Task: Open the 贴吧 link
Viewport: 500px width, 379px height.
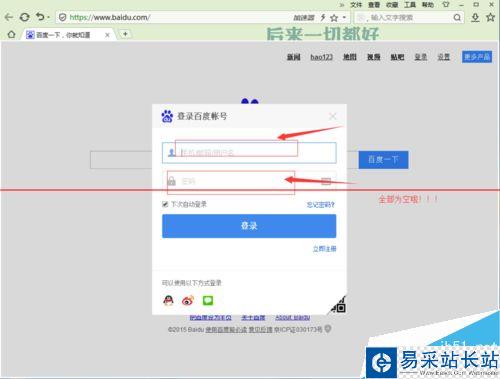Action: coord(397,57)
